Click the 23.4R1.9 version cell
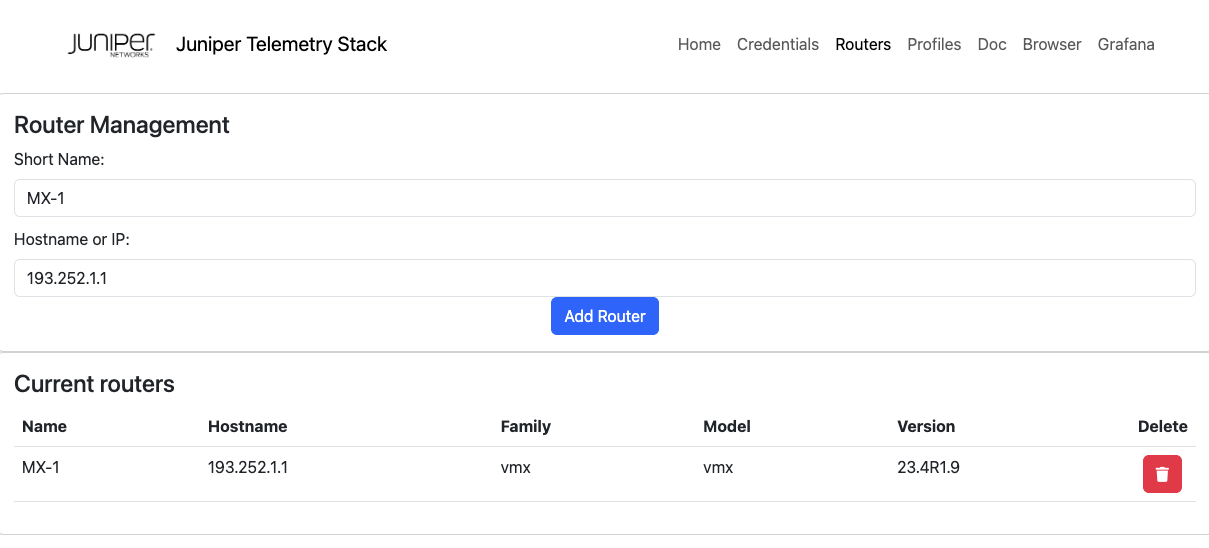The width and height of the screenshot is (1209, 548). click(929, 467)
